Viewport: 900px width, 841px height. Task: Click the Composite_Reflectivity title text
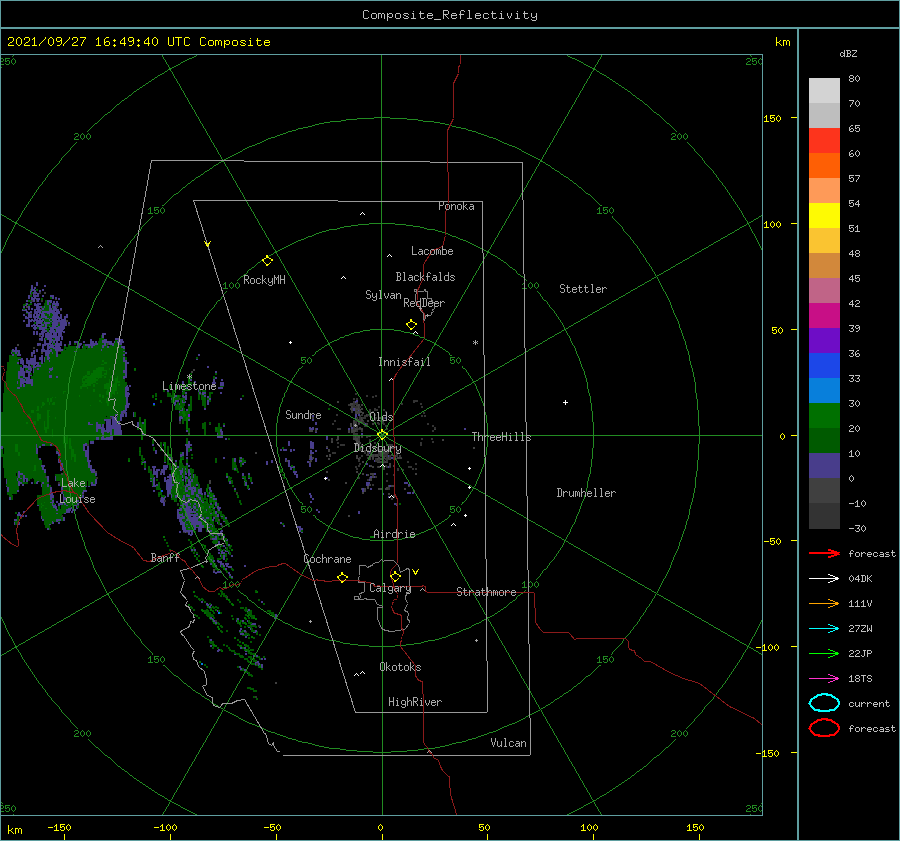(450, 15)
